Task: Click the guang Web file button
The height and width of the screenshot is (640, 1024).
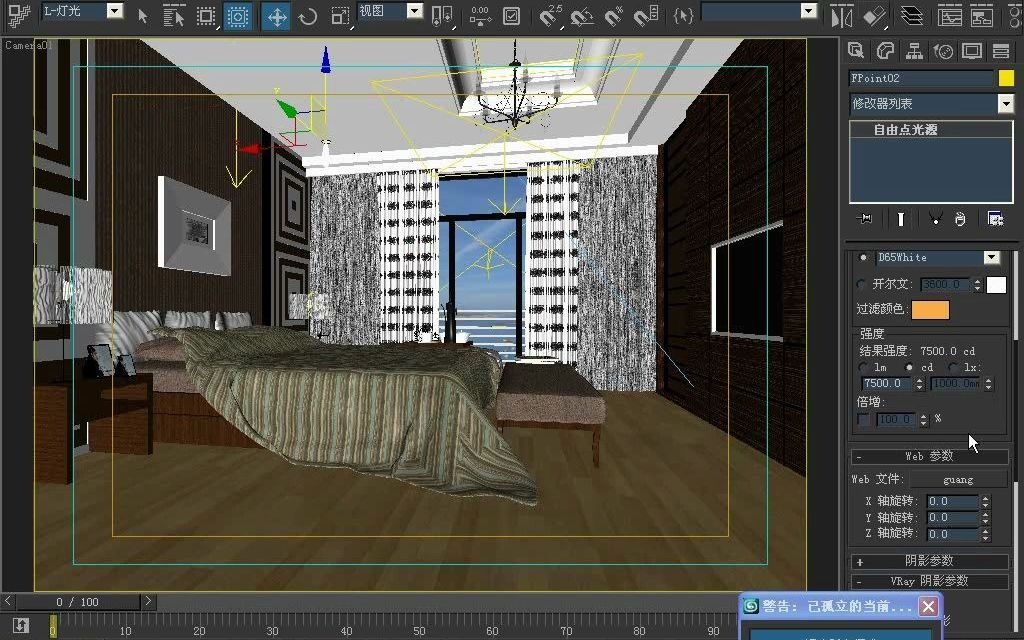Action: [960, 479]
